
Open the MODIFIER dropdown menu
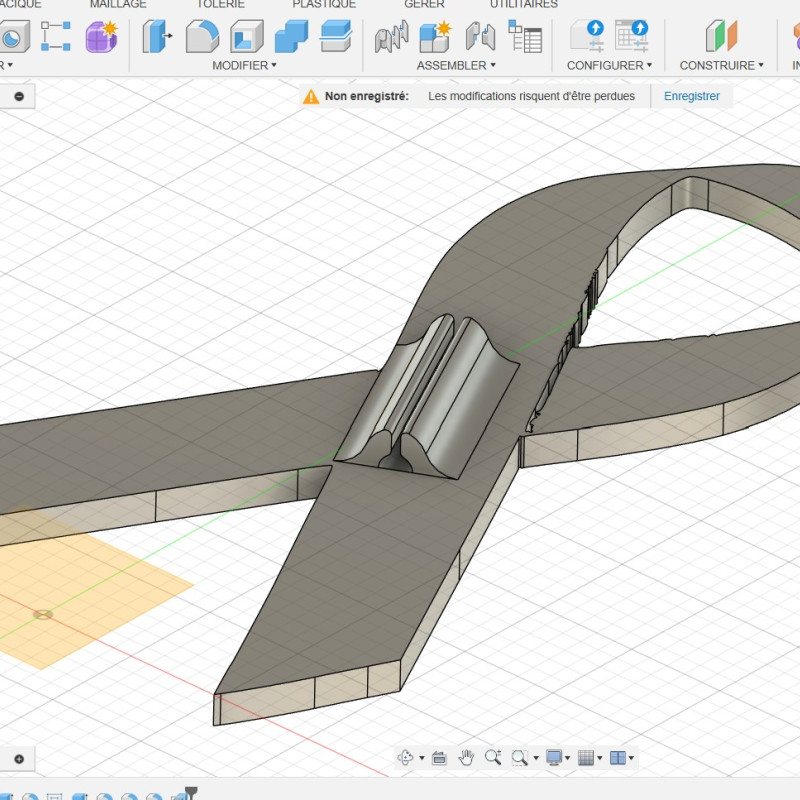(x=244, y=65)
